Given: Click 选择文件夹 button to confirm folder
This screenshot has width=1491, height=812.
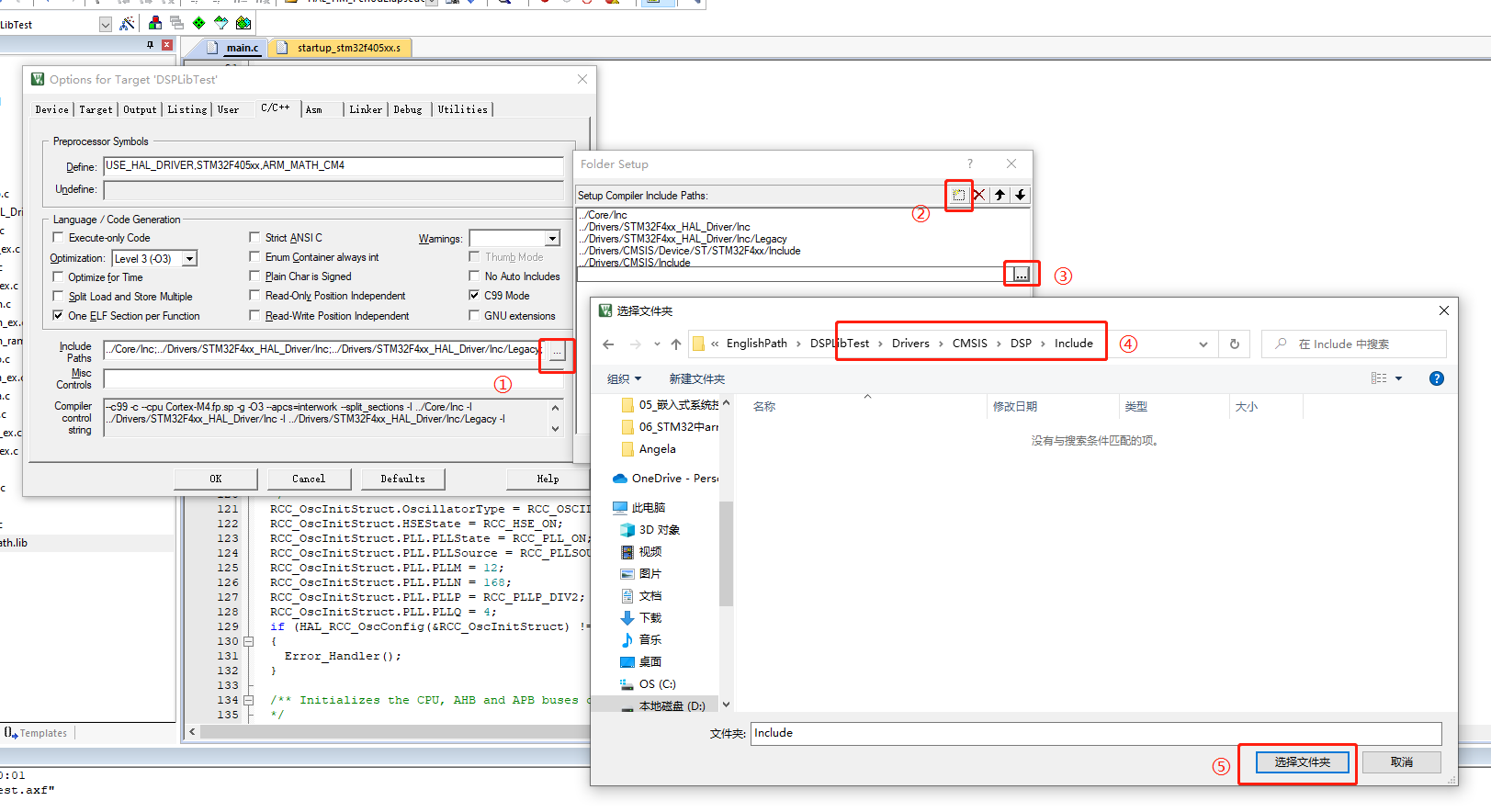Looking at the screenshot, I should [1303, 762].
